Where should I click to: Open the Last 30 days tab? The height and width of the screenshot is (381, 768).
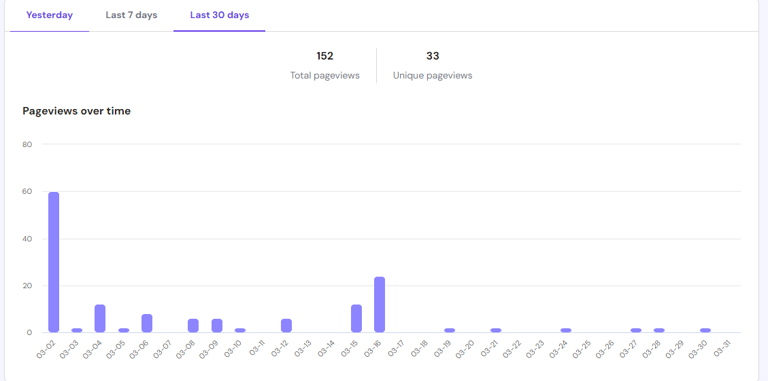[x=219, y=15]
